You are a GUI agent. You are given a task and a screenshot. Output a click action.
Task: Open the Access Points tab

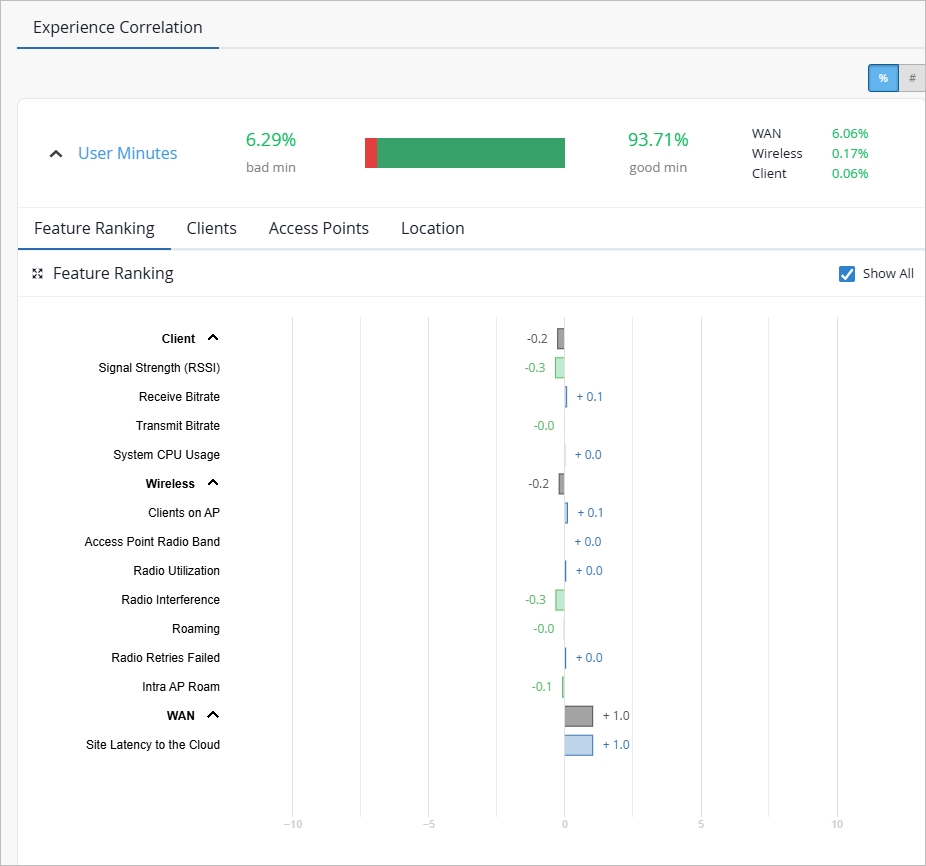coord(319,229)
